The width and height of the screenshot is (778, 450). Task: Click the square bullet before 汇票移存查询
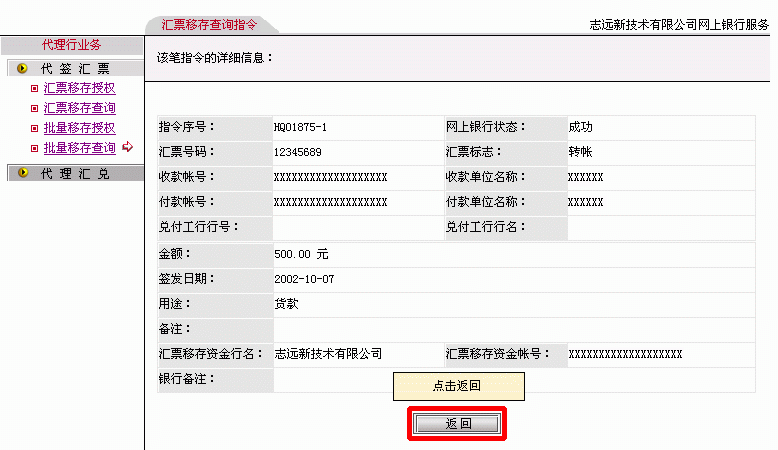click(x=35, y=109)
